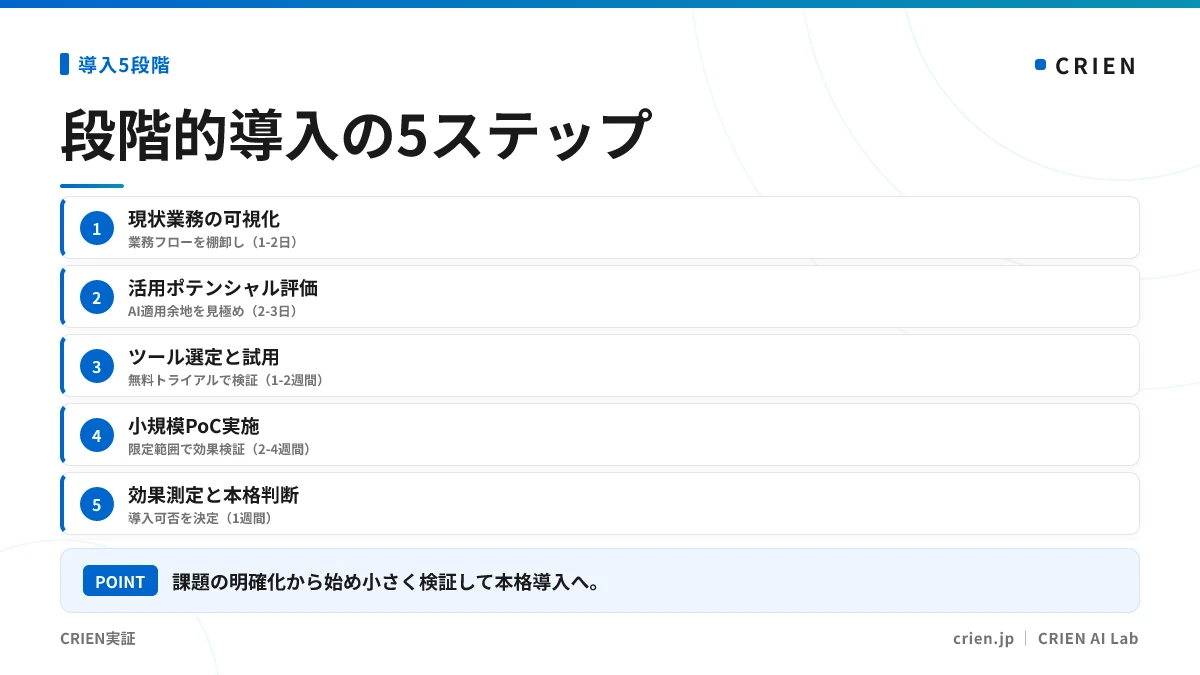Click the blue square CRIEN logo mark
This screenshot has height=675, width=1200.
point(1040,65)
